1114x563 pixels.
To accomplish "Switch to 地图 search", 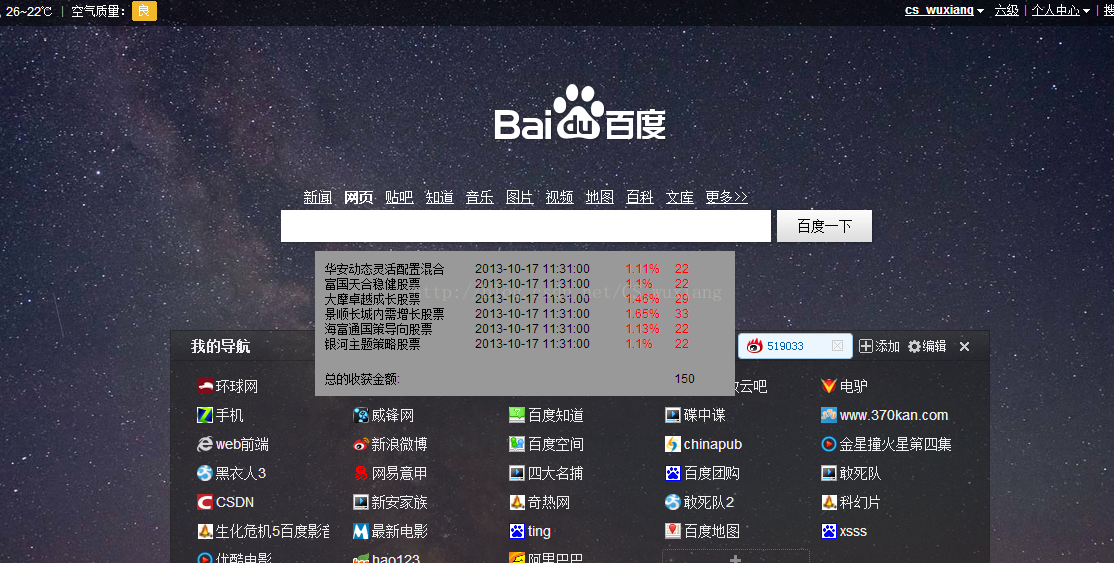I will click(600, 198).
